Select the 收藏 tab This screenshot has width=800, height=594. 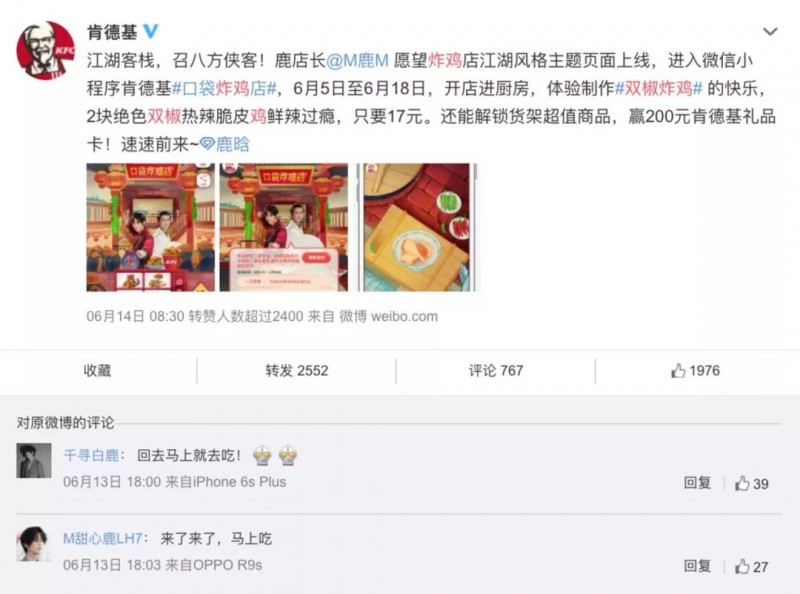point(97,370)
